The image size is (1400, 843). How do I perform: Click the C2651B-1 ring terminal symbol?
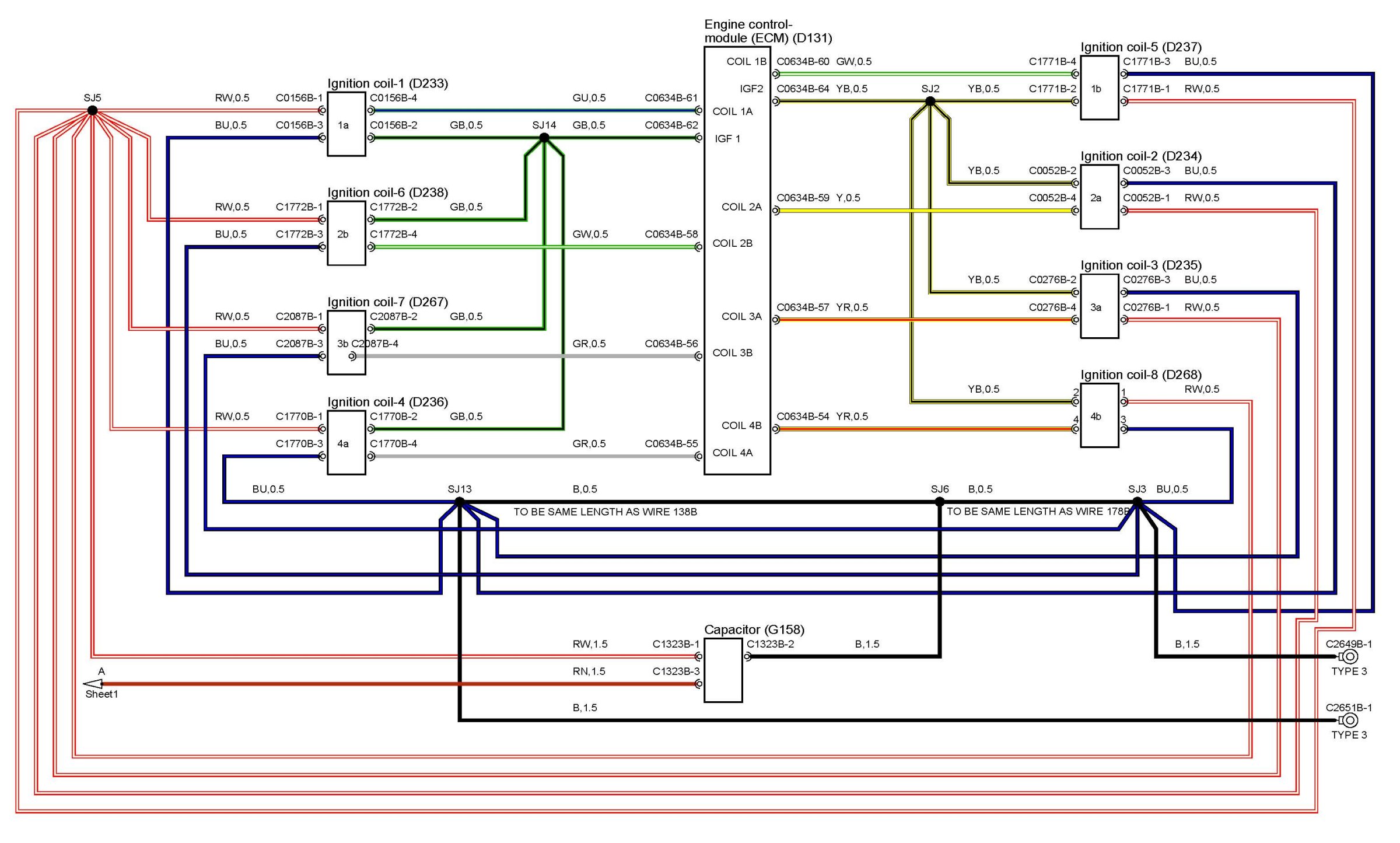click(1349, 720)
